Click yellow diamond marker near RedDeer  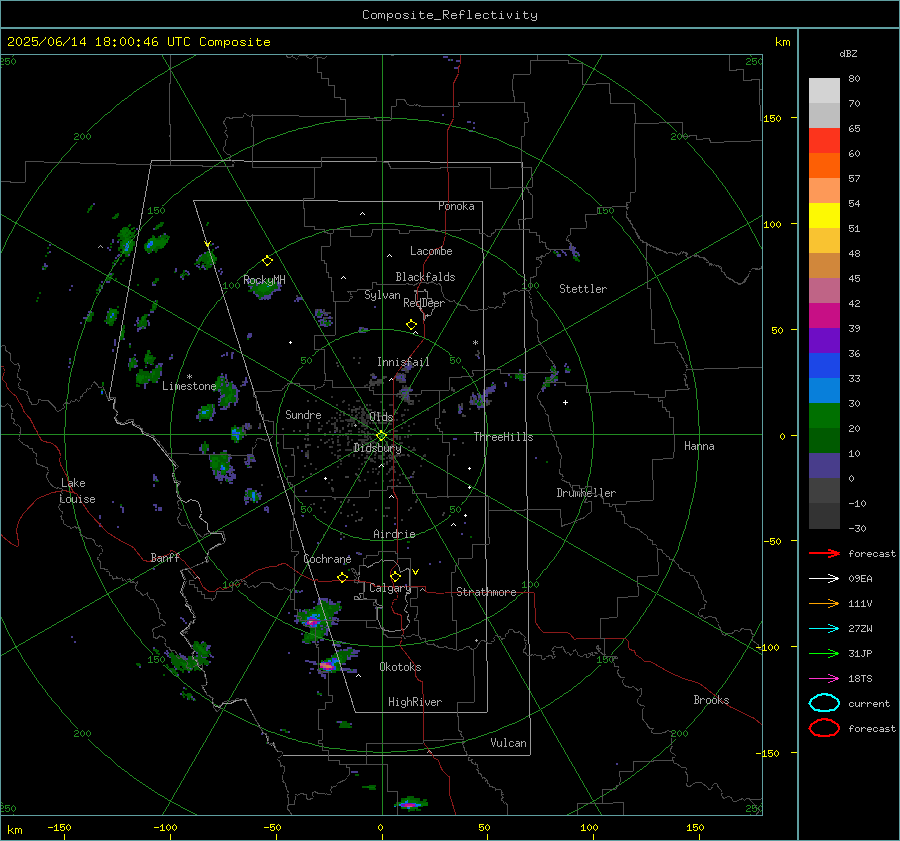pyautogui.click(x=411, y=325)
